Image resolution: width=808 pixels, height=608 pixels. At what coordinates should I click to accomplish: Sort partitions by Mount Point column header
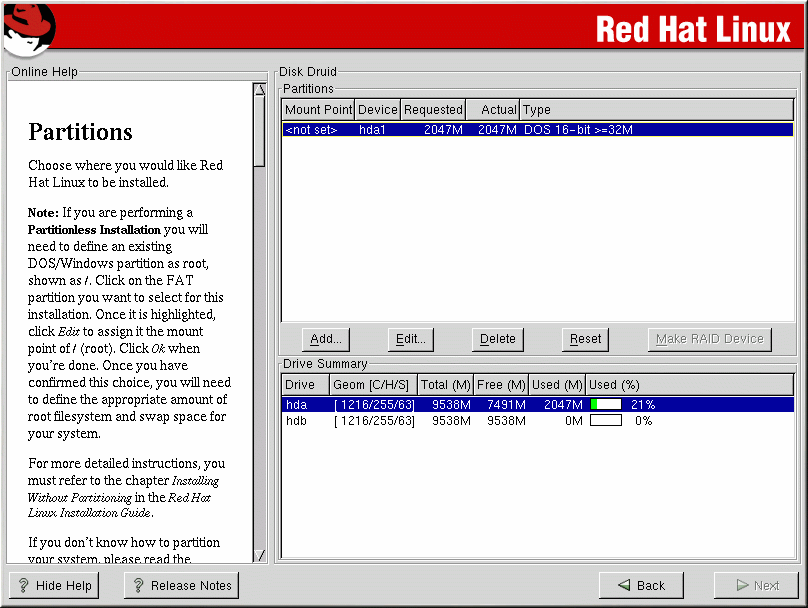pos(318,110)
